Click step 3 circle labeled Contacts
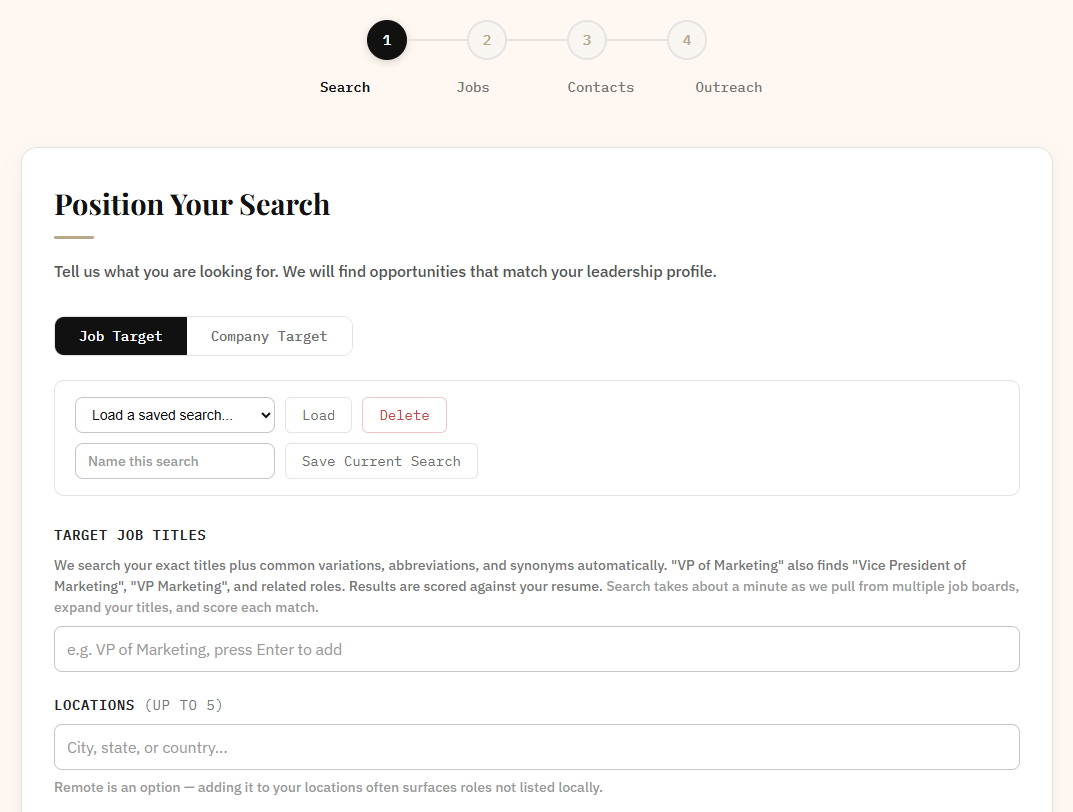1073x812 pixels. click(587, 40)
